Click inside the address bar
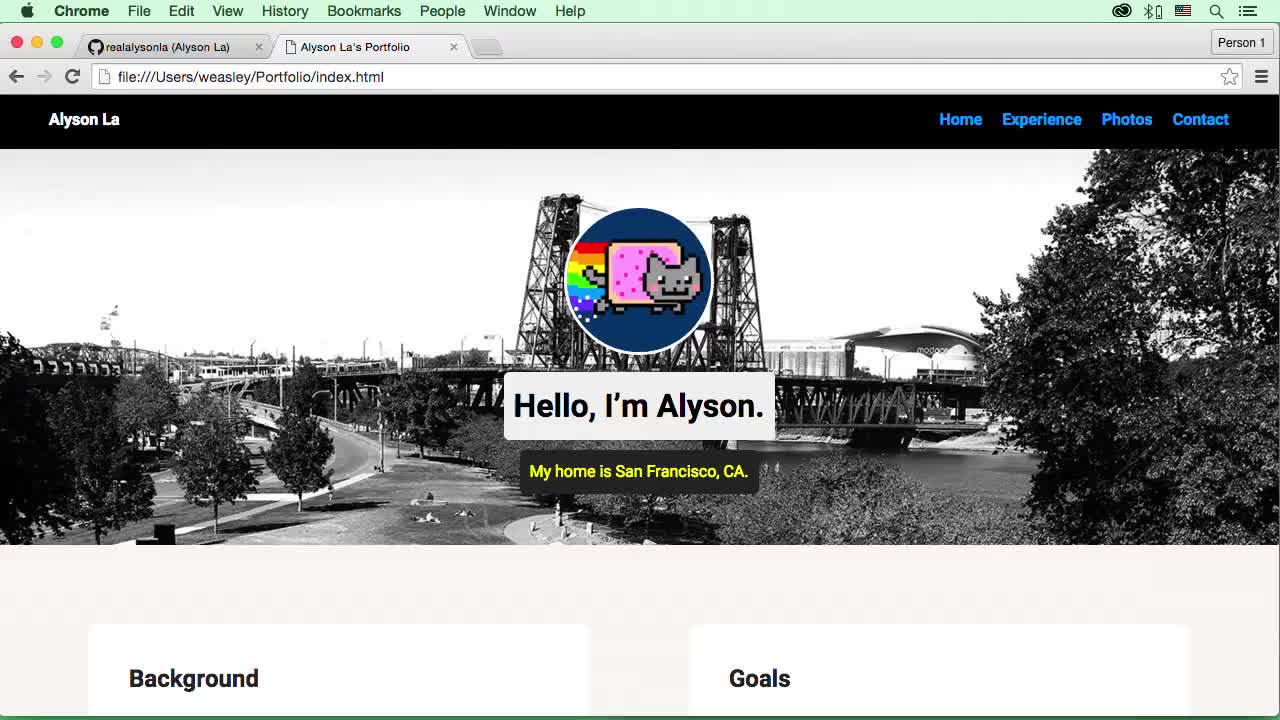The width and height of the screenshot is (1280, 720). (400, 76)
